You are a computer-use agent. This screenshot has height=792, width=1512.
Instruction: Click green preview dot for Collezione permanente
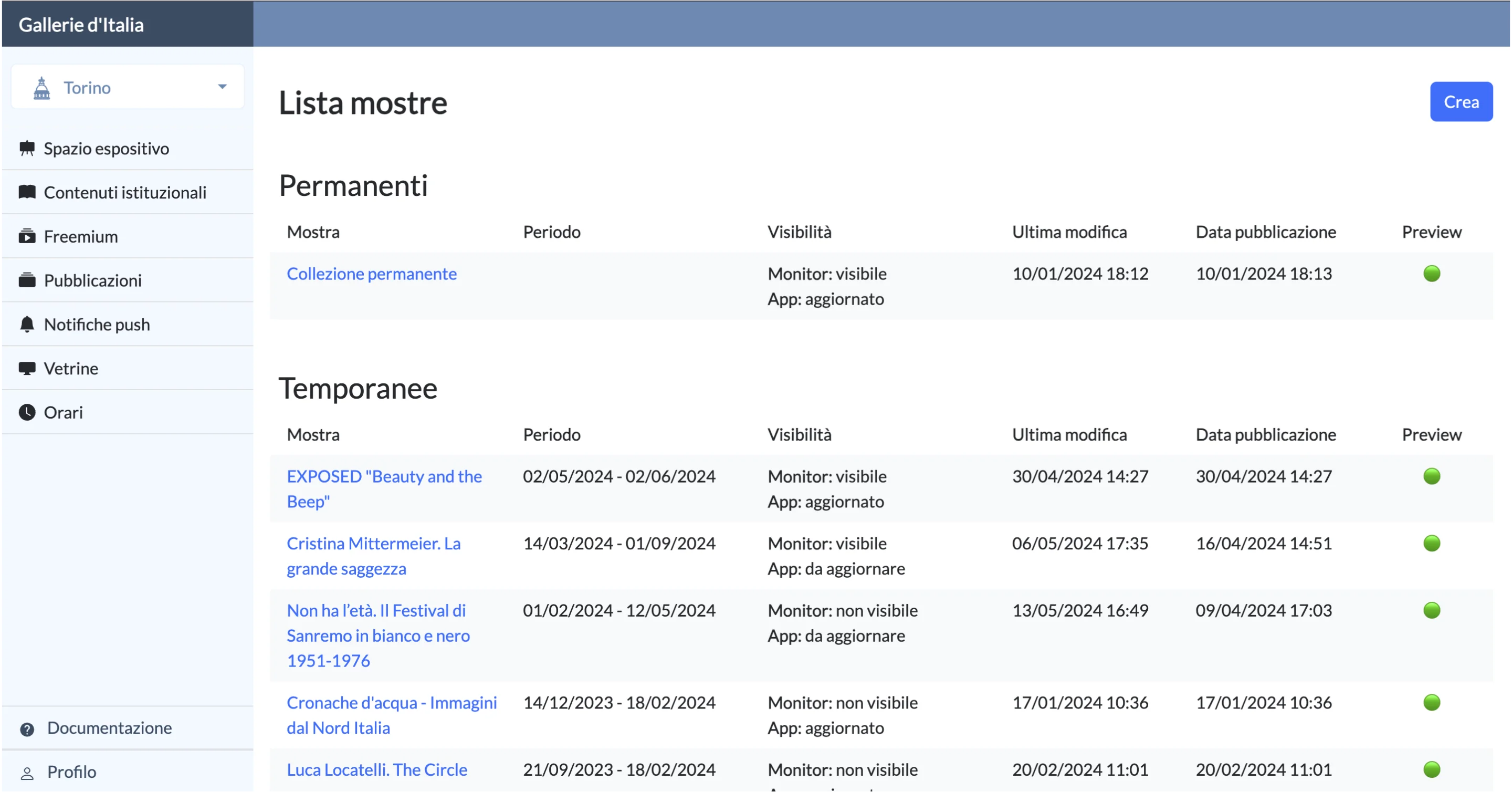(x=1431, y=274)
